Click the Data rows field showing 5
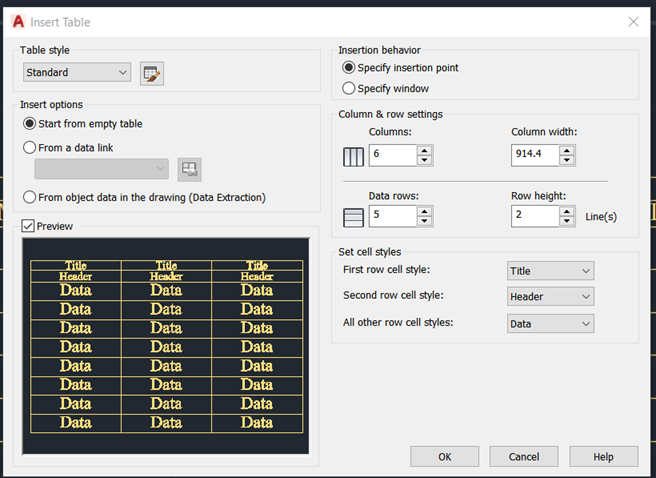Viewport: 656px width, 478px height. [393, 216]
